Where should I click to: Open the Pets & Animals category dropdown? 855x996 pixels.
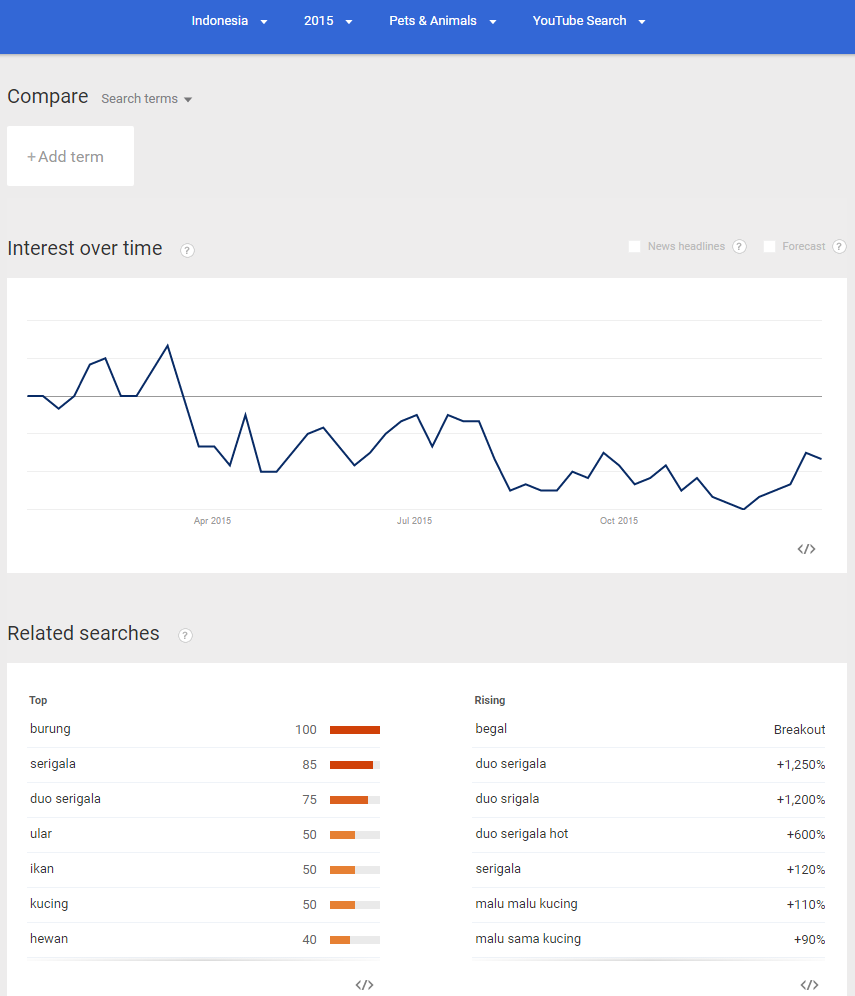(442, 21)
